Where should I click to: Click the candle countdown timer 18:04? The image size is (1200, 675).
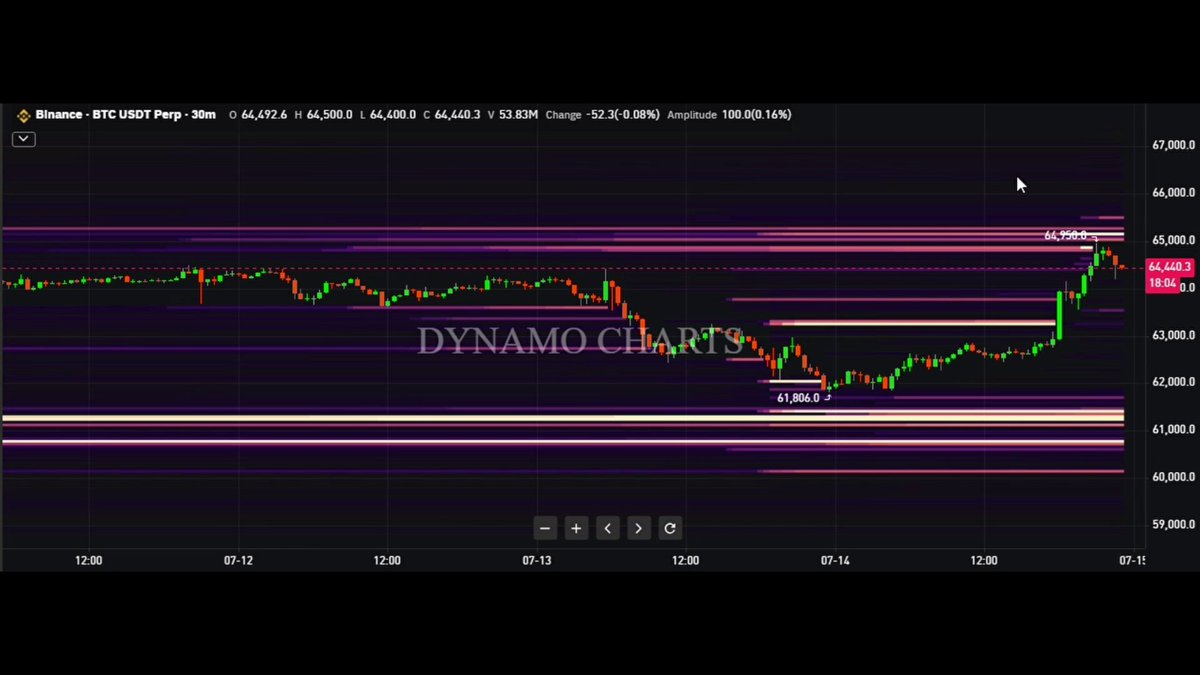[x=1162, y=283]
